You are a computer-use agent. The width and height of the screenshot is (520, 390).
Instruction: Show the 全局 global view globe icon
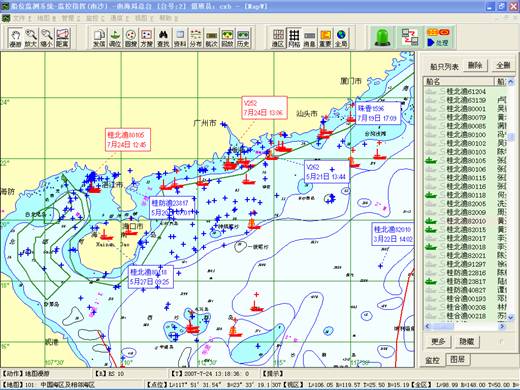[341, 38]
